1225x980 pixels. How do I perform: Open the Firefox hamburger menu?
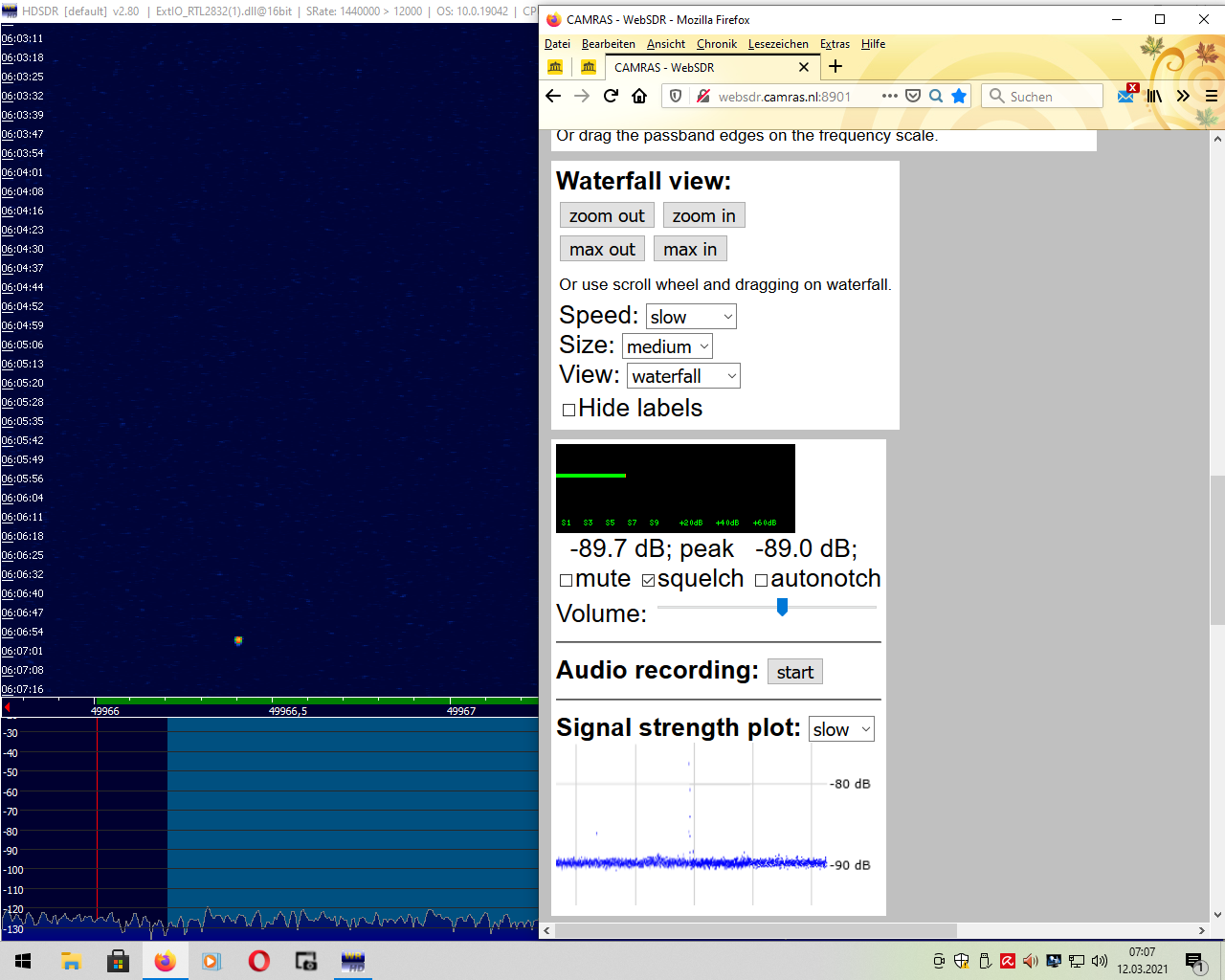pyautogui.click(x=1212, y=96)
